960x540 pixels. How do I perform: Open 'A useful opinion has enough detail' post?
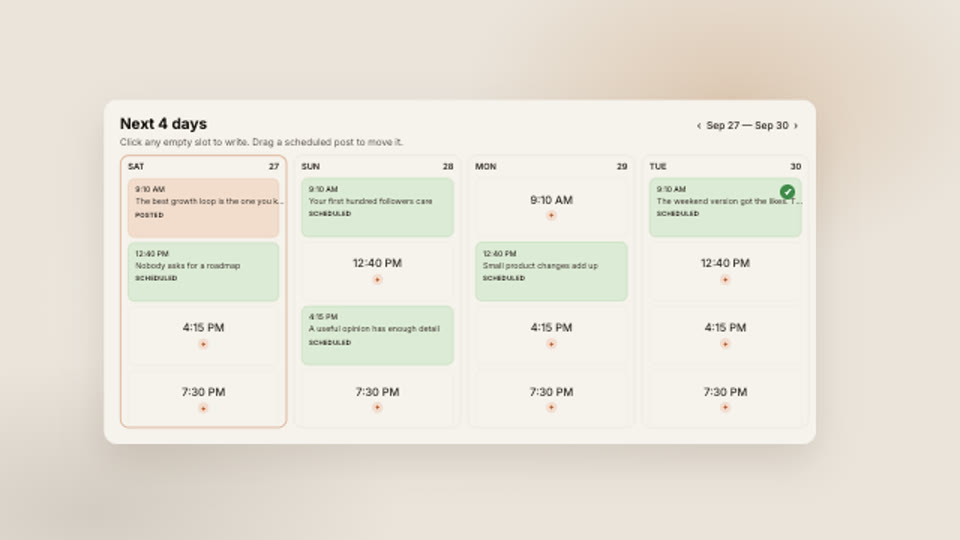377,336
